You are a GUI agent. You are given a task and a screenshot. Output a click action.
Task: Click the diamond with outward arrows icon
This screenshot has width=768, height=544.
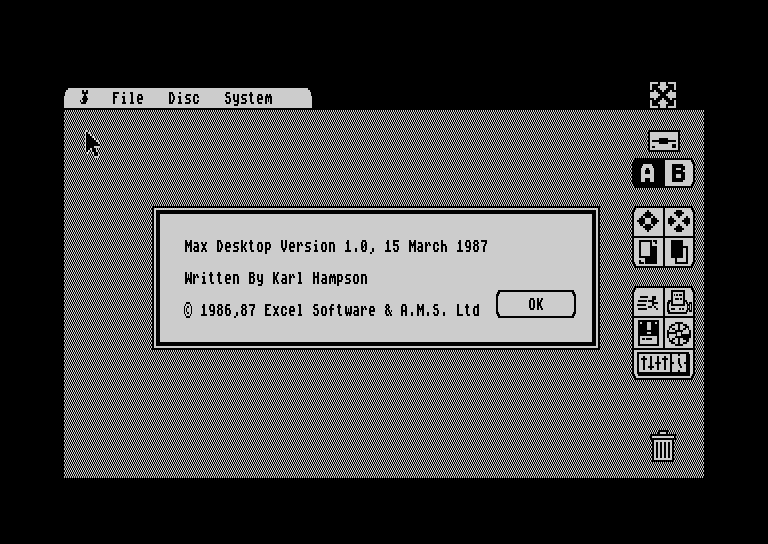tap(648, 221)
